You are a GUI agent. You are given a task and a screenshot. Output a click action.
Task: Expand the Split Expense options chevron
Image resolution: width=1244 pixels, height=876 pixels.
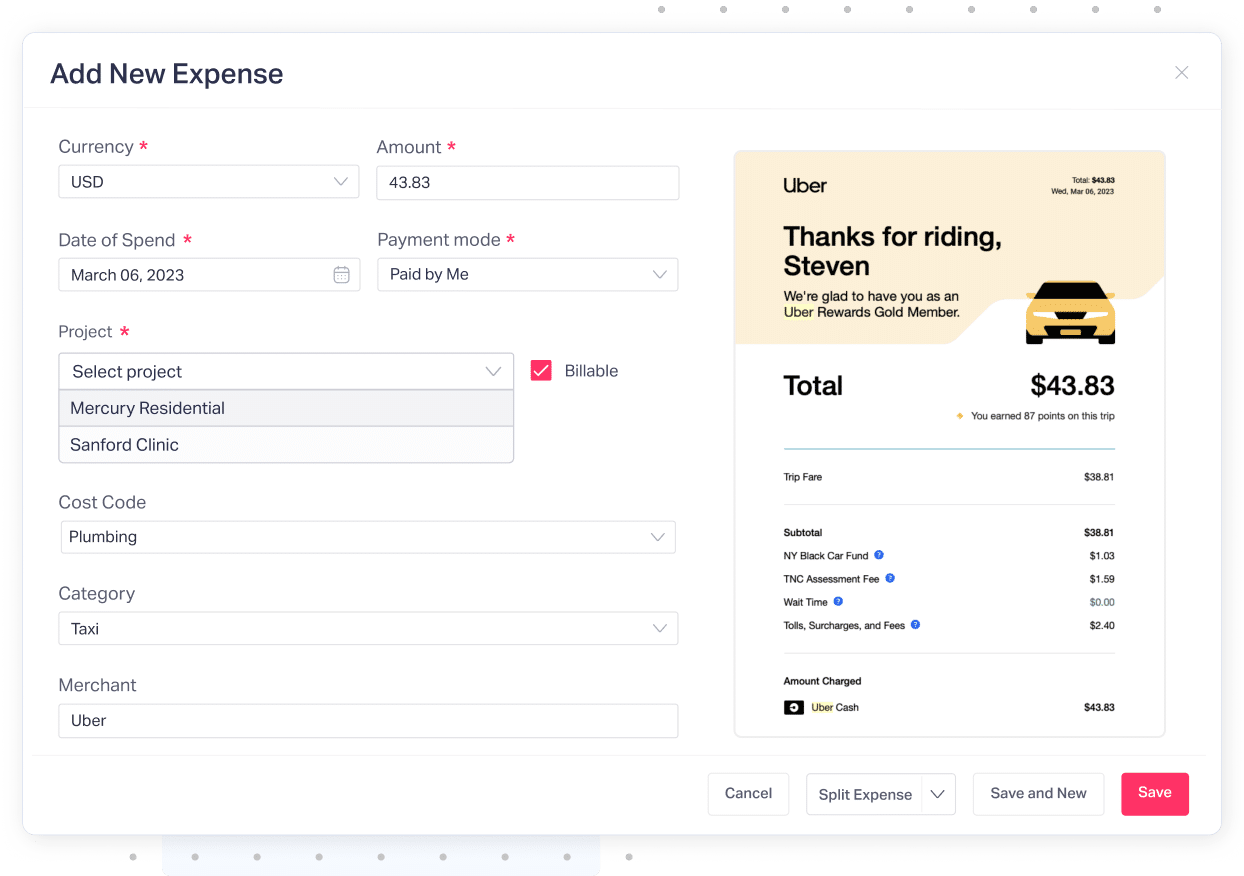[938, 794]
